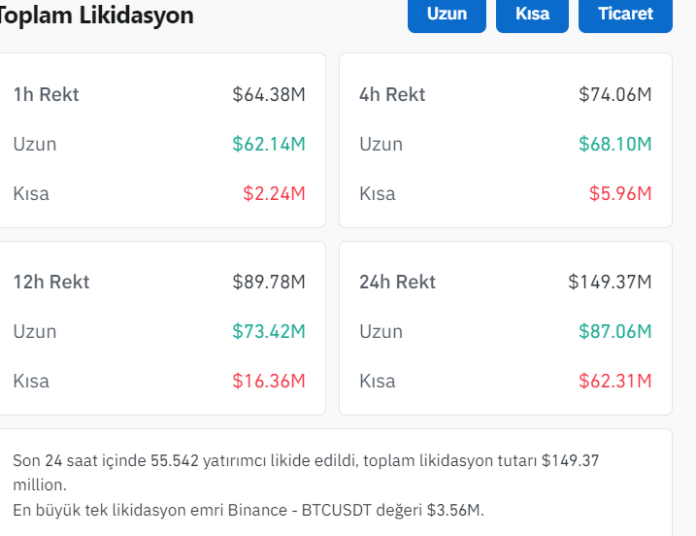Select the green $87.06M long value
The image size is (696, 536).
pyautogui.click(x=615, y=331)
